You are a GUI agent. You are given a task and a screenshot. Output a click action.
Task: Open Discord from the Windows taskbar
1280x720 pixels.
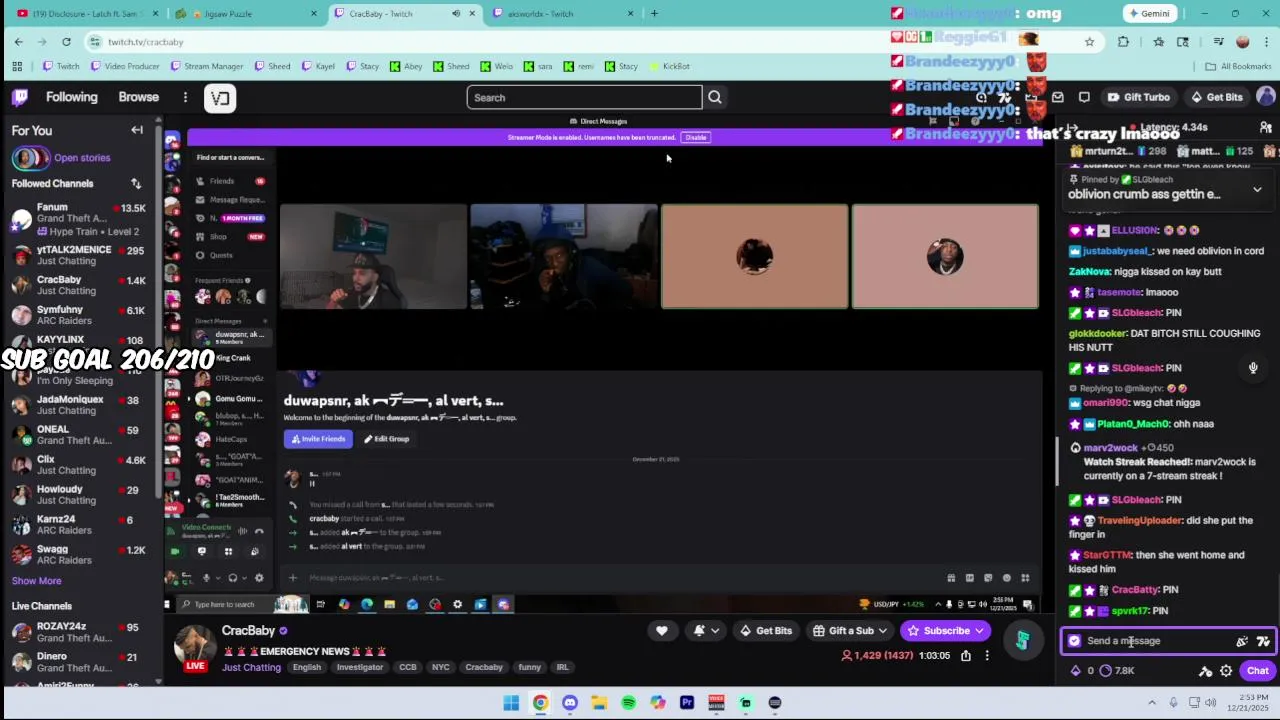click(x=570, y=703)
